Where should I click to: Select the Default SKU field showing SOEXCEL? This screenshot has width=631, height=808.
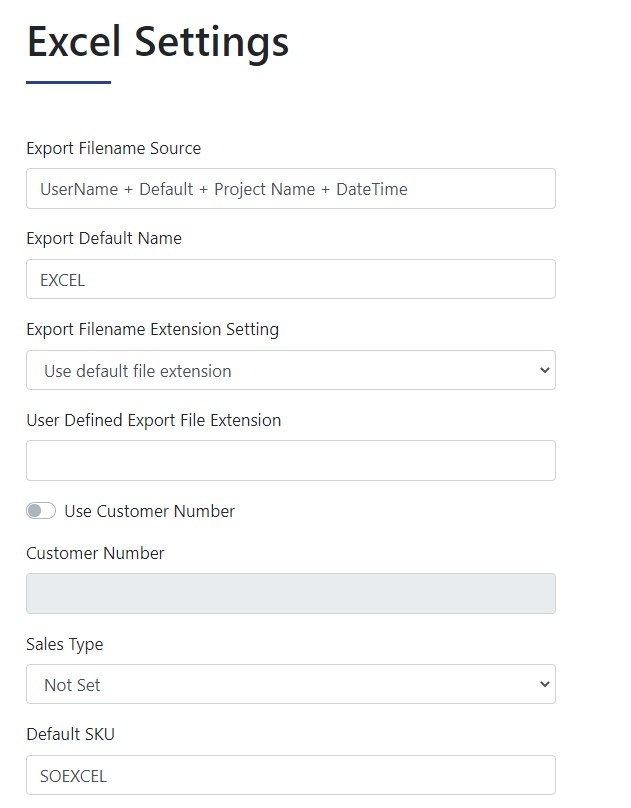click(290, 775)
